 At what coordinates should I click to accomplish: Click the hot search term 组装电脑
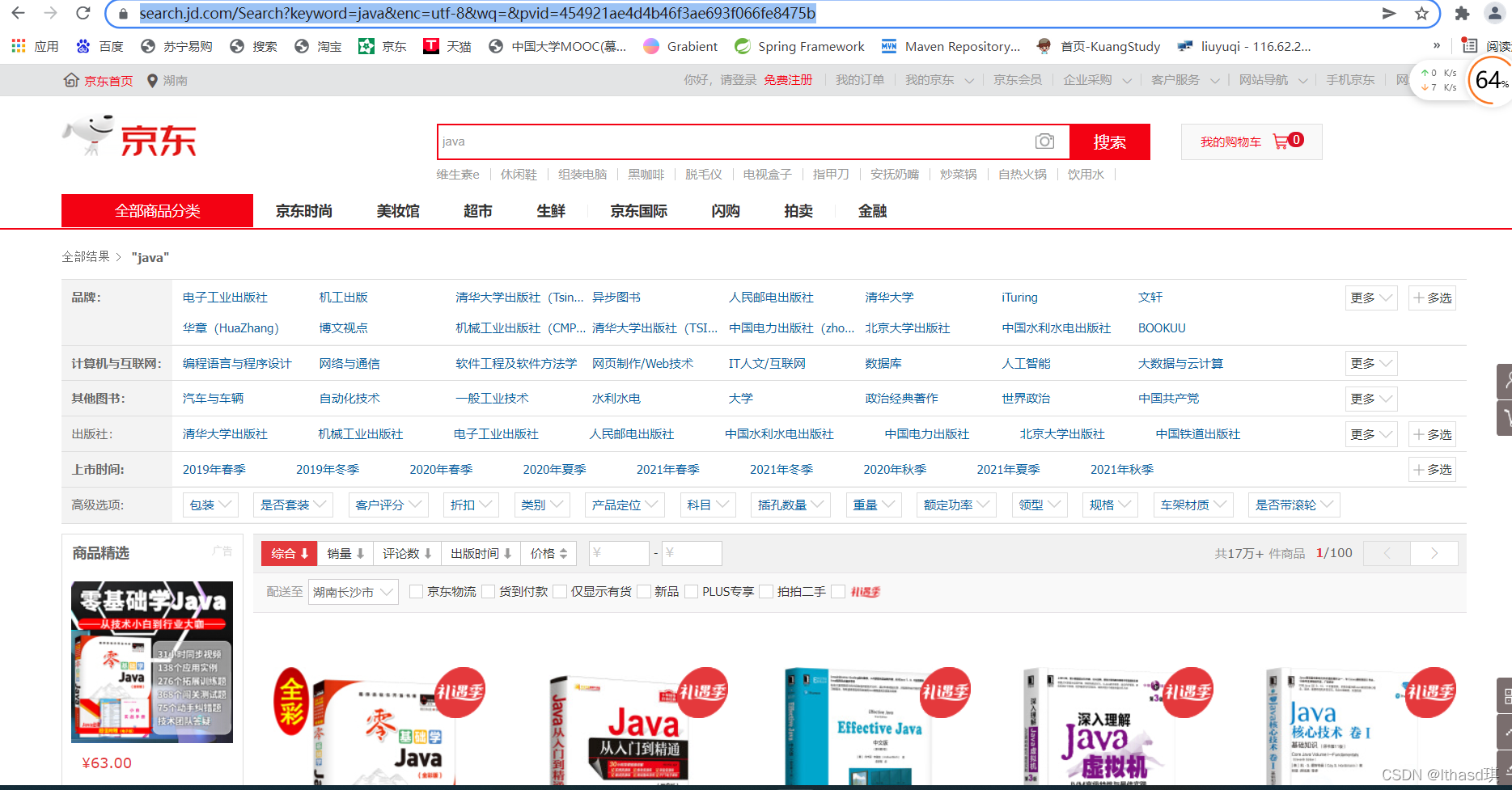[582, 175]
